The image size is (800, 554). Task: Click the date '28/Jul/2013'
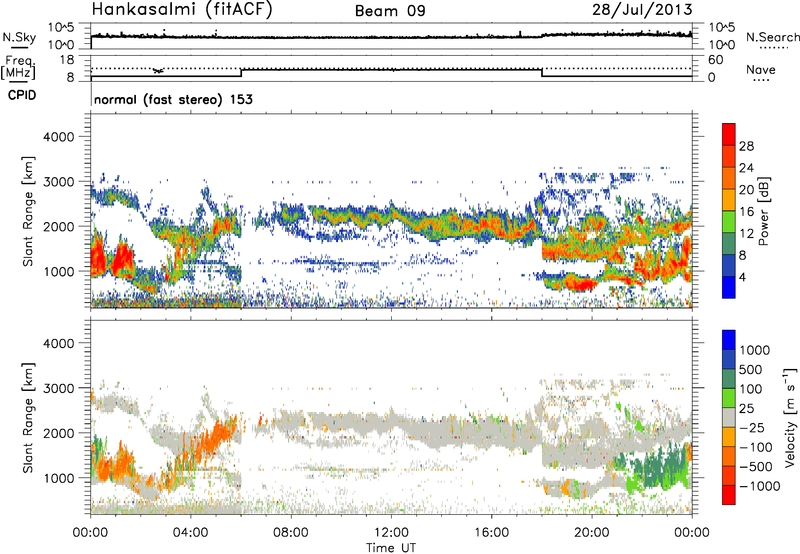point(642,10)
